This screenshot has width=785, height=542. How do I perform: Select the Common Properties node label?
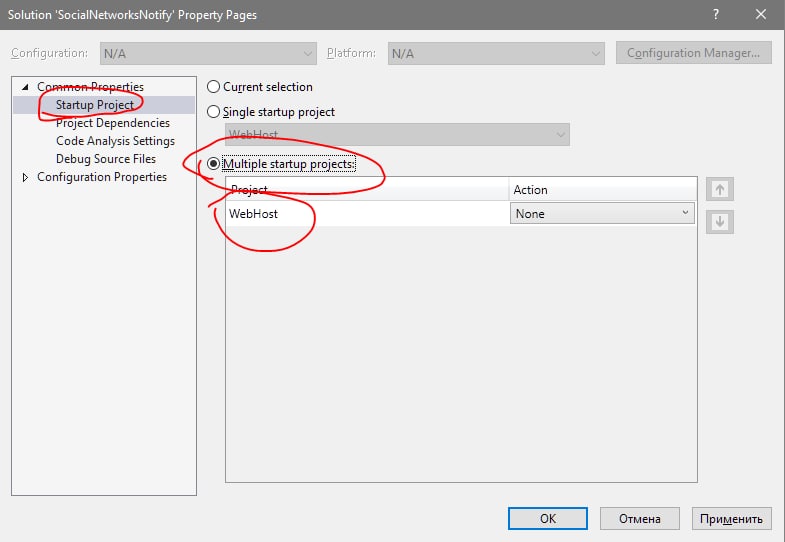(x=90, y=87)
